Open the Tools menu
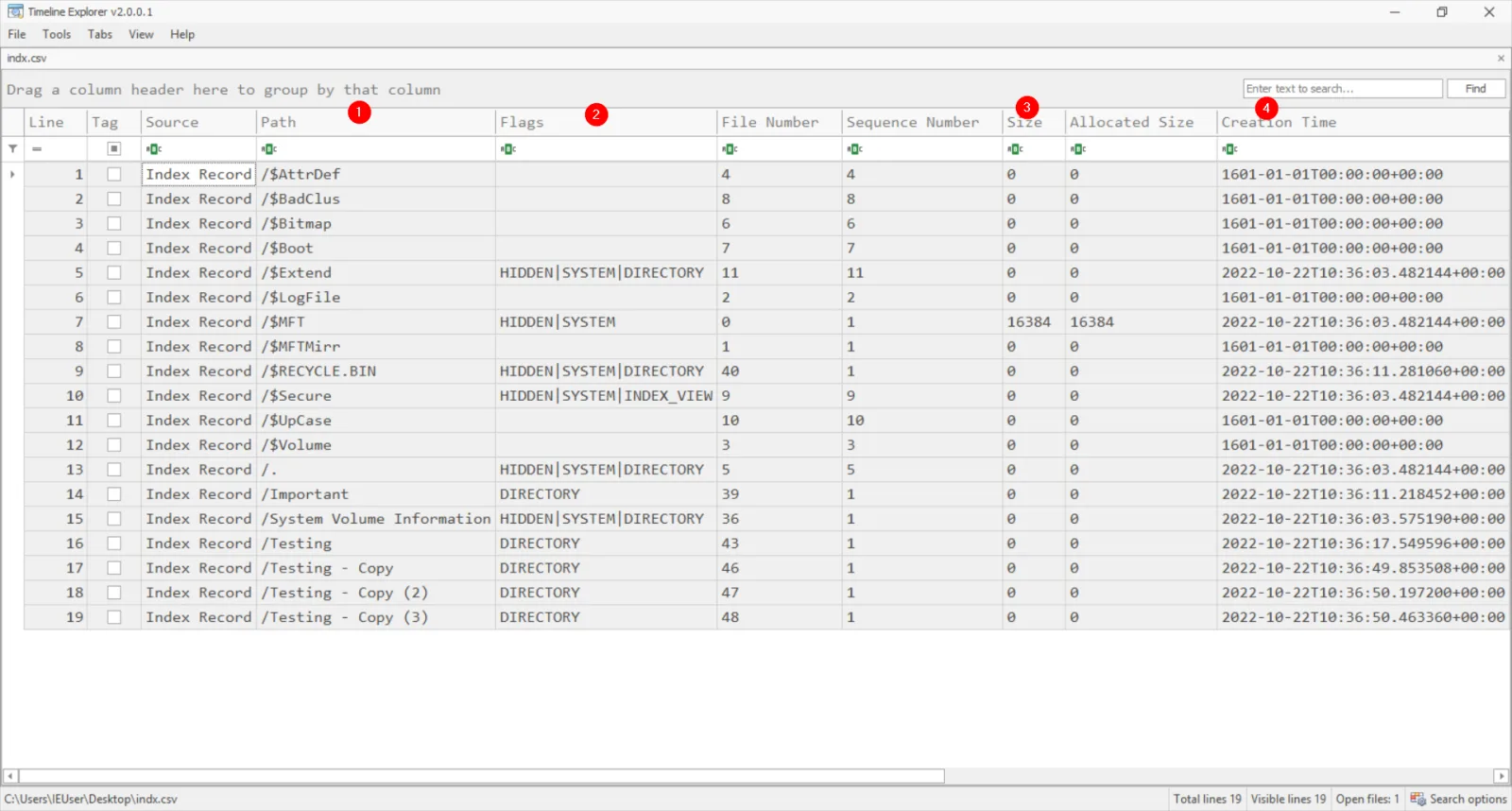Image resolution: width=1512 pixels, height=811 pixels. (x=57, y=34)
